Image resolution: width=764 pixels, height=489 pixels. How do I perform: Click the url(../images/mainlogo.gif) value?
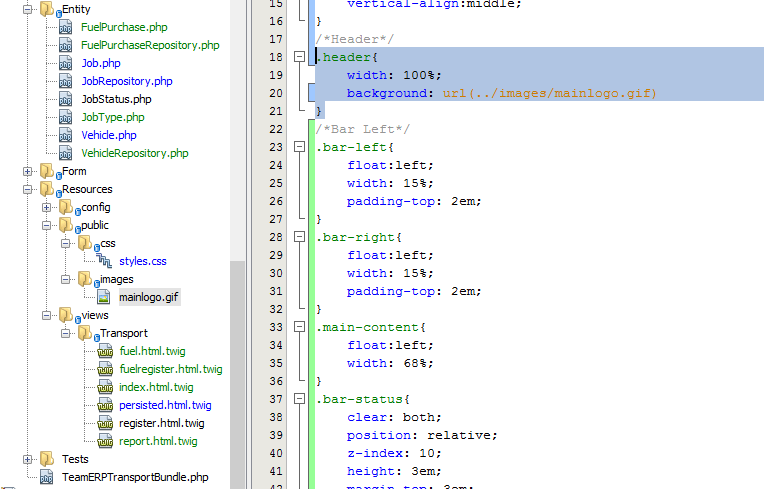click(x=550, y=93)
